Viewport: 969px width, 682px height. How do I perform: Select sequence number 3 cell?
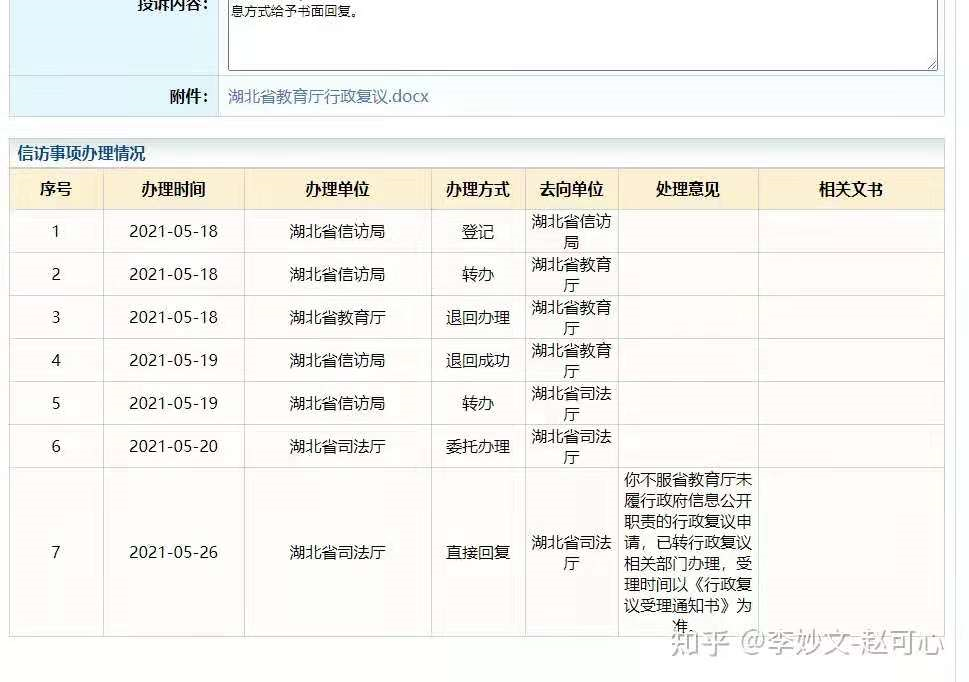(56, 318)
